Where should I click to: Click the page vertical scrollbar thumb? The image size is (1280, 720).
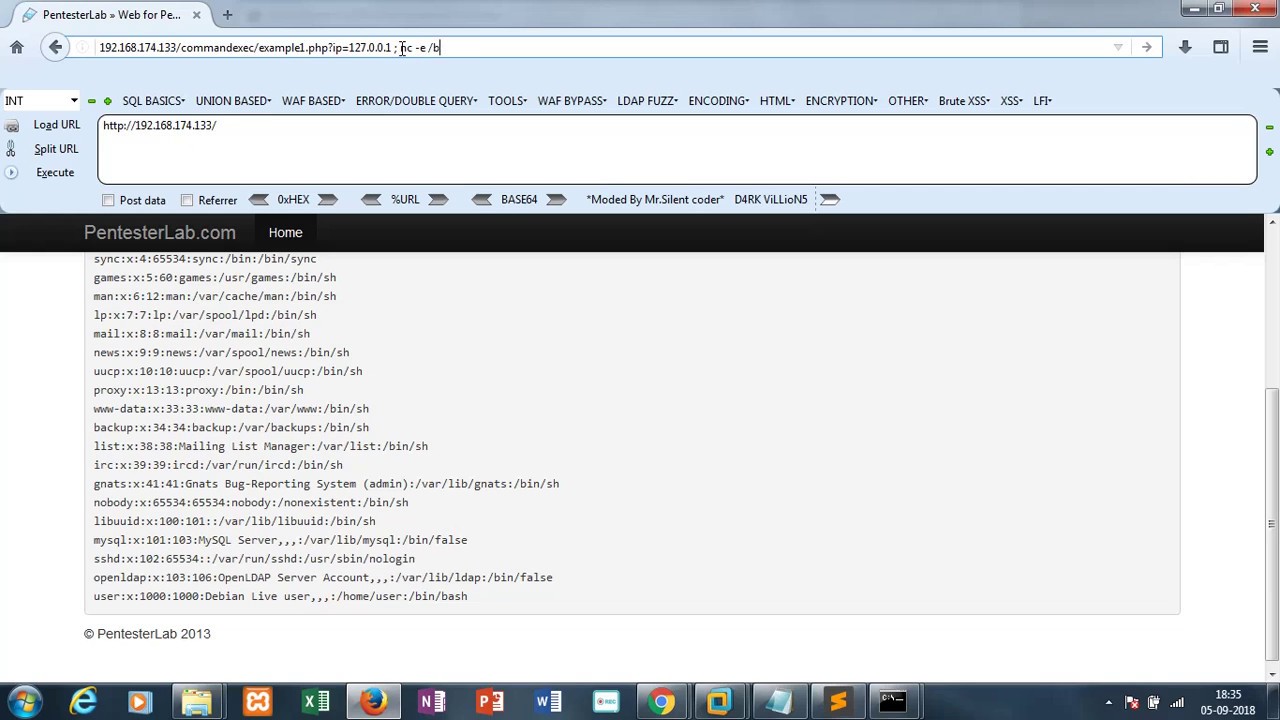(1272, 525)
